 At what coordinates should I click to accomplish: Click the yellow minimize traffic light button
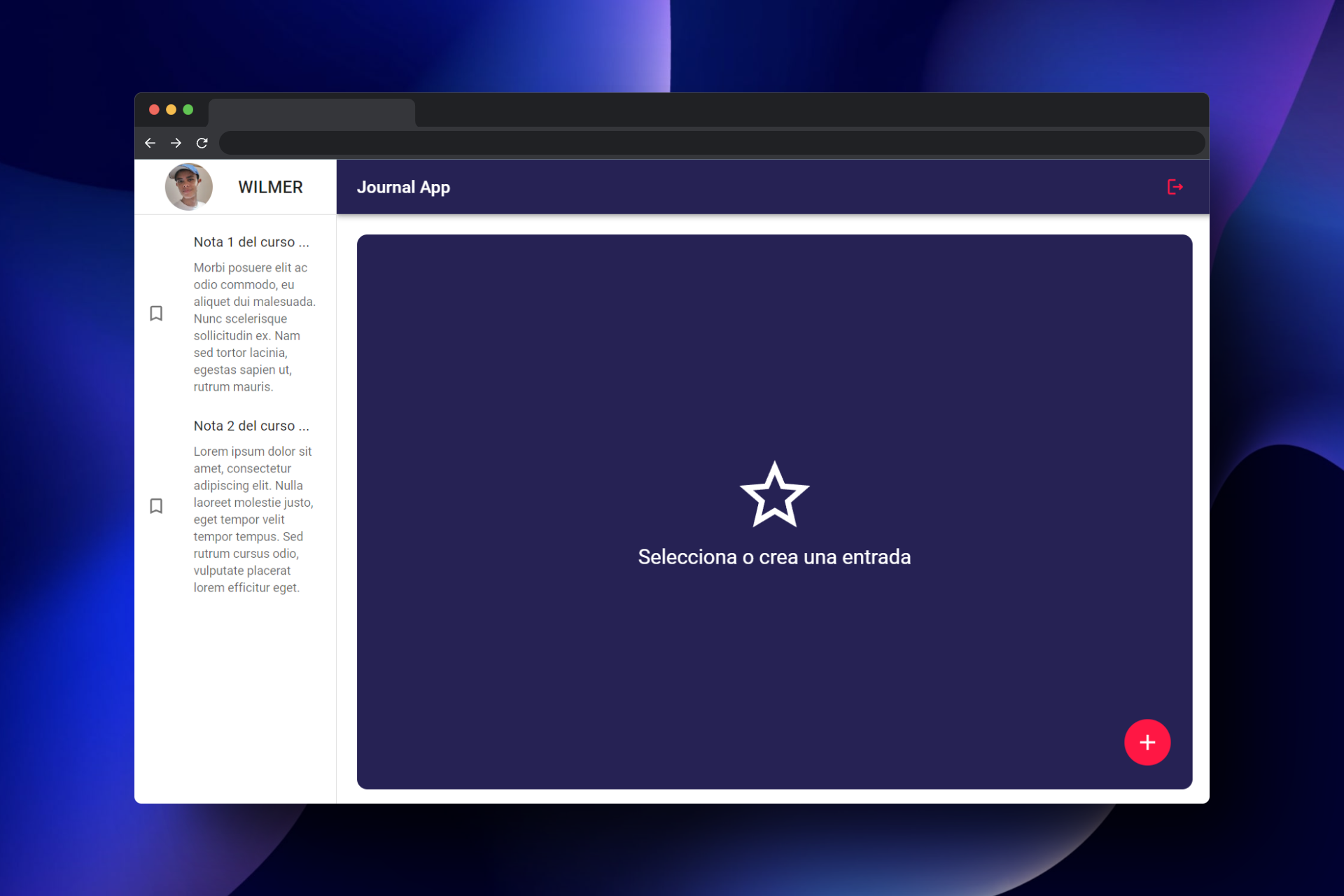(171, 110)
